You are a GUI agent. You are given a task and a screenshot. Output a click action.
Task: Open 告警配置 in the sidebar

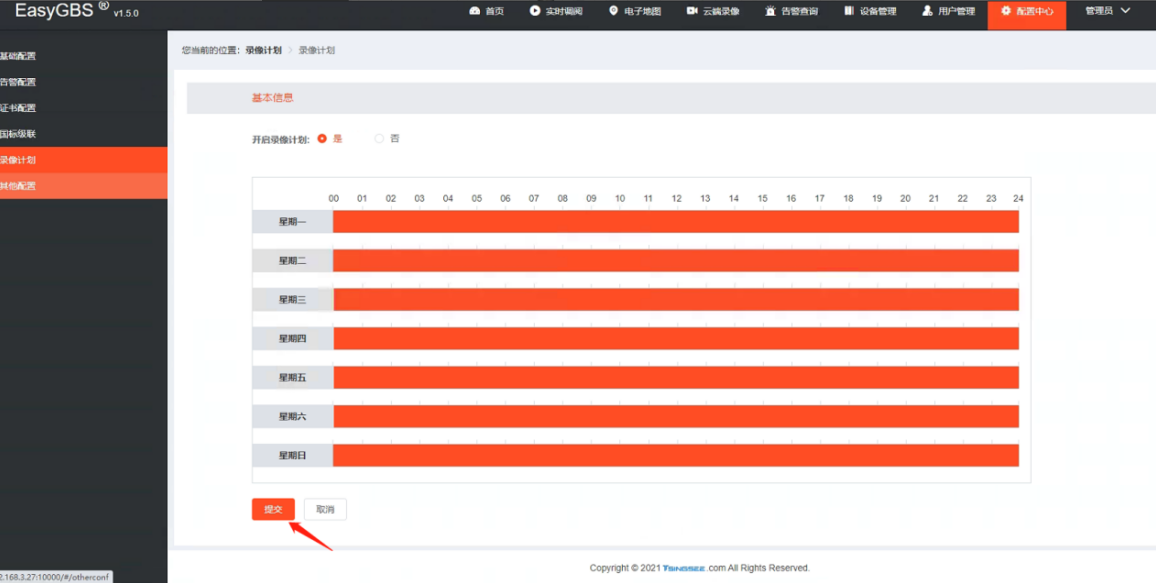(83, 82)
